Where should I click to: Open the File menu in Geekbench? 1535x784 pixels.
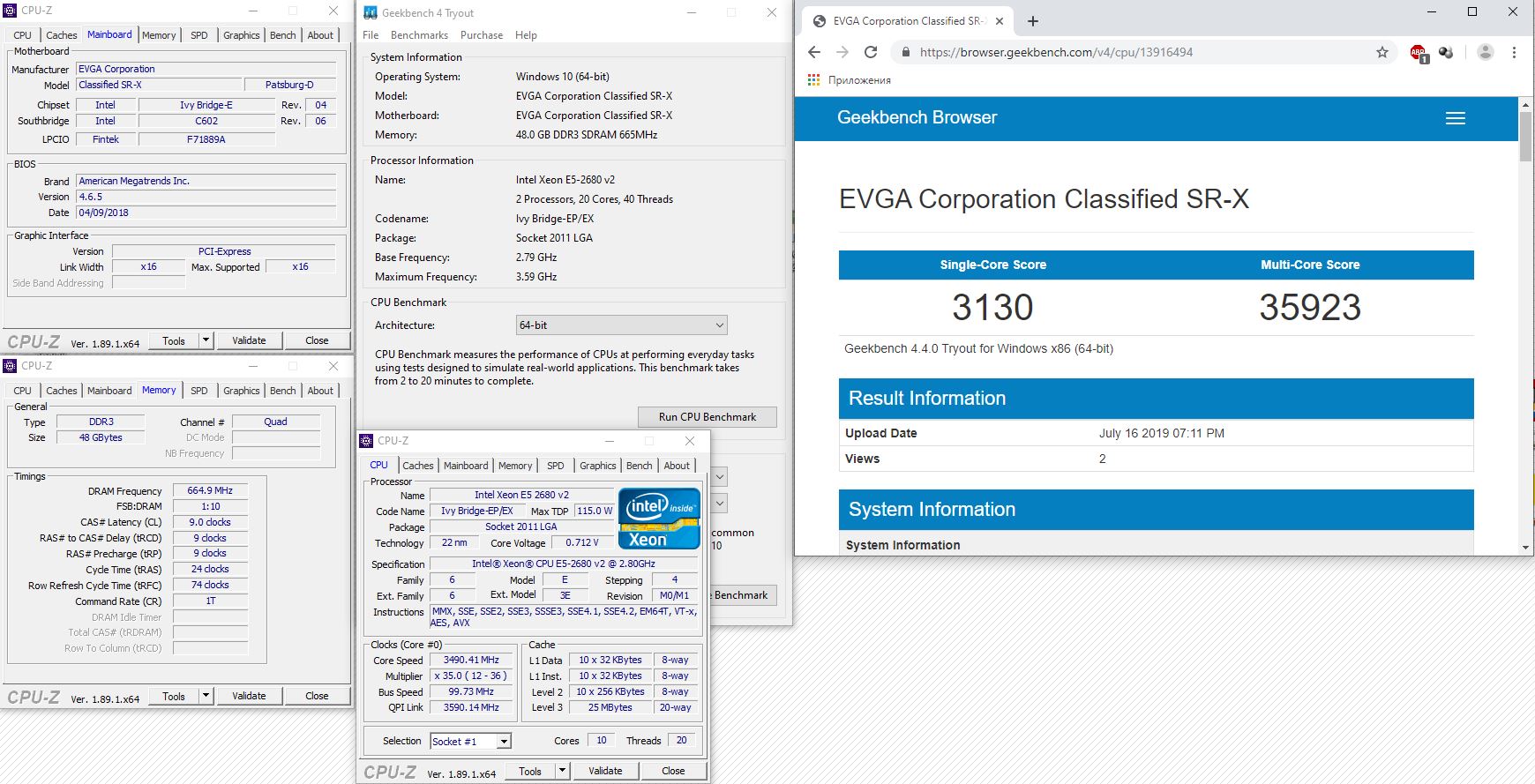[371, 35]
